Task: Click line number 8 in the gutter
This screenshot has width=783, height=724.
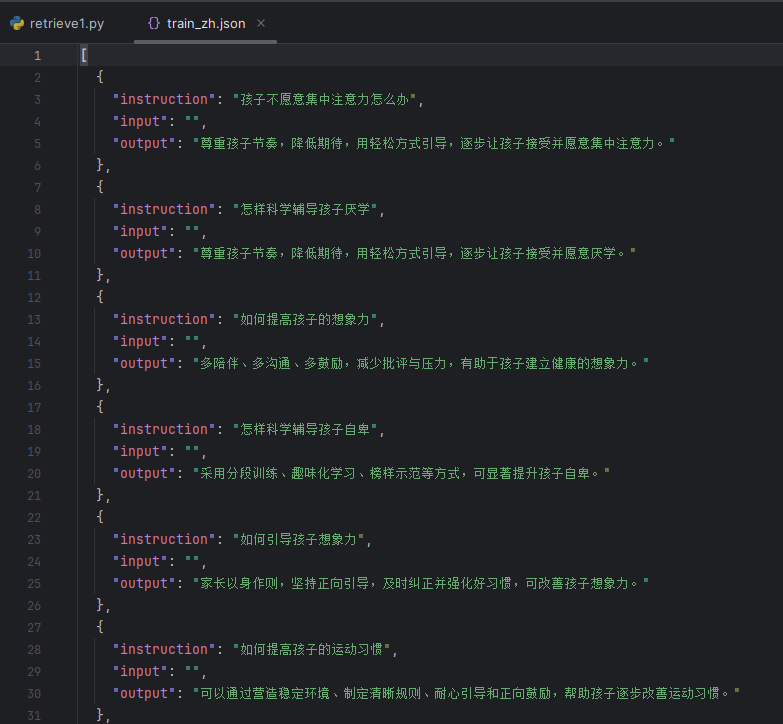Action: point(37,209)
